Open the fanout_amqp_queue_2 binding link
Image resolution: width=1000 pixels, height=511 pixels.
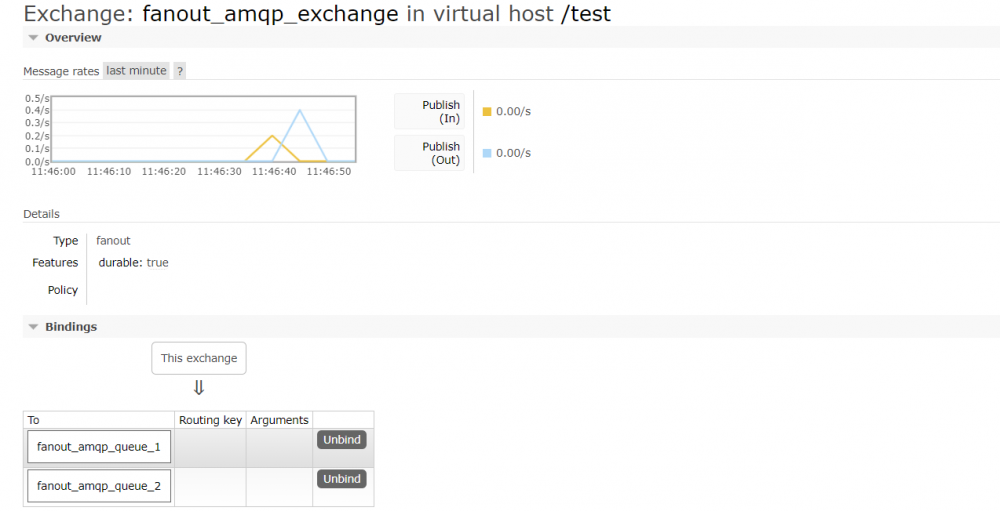point(99,486)
